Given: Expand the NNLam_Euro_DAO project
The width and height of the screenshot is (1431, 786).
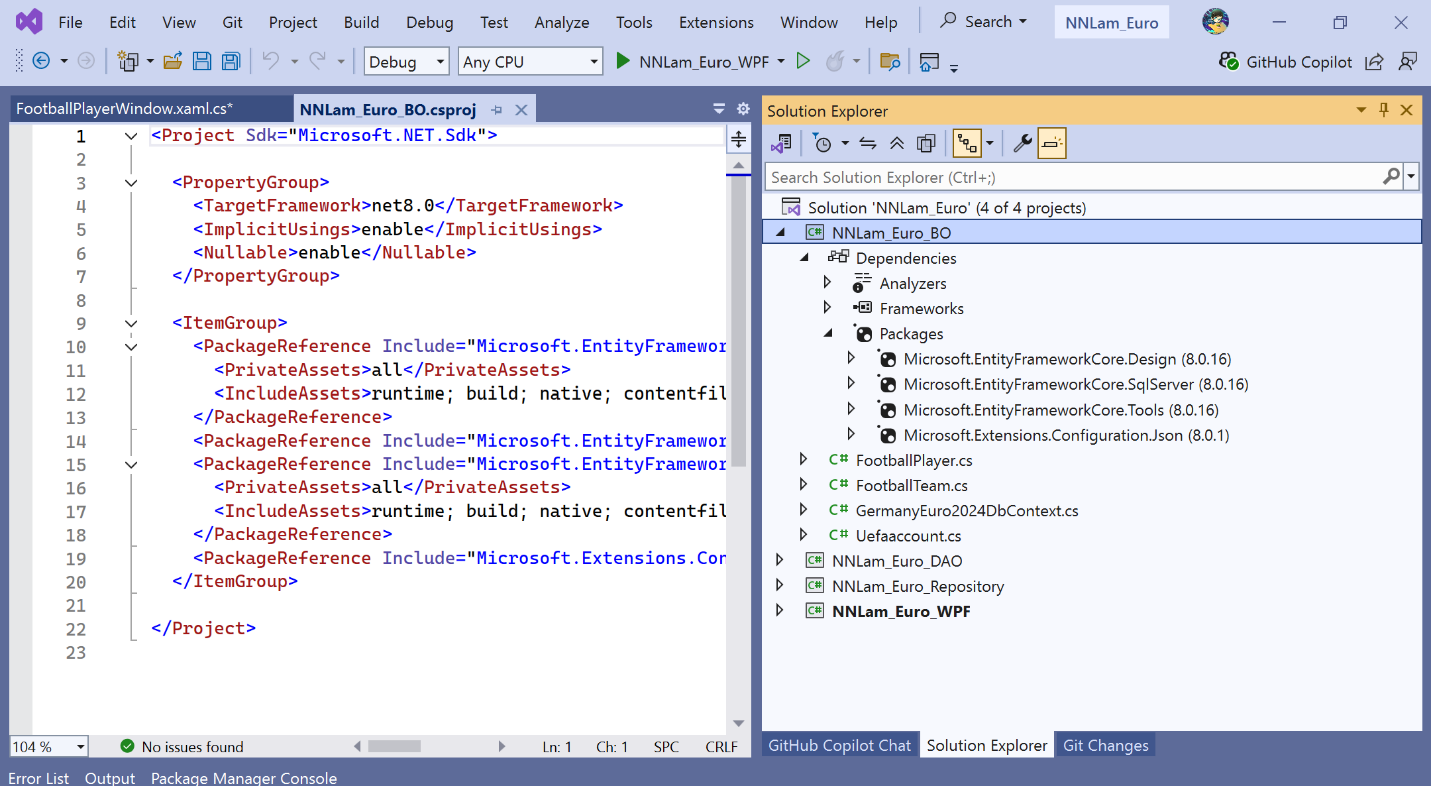Looking at the screenshot, I should [x=781, y=561].
